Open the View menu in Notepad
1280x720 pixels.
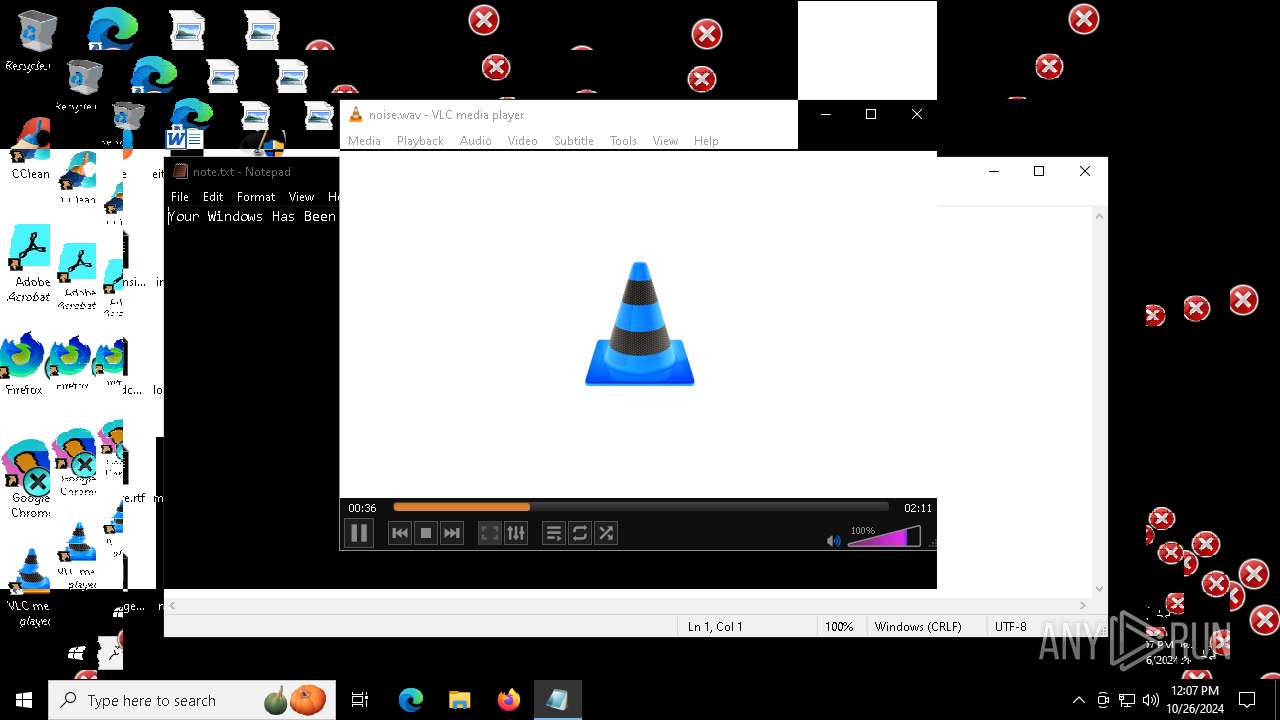coord(301,197)
